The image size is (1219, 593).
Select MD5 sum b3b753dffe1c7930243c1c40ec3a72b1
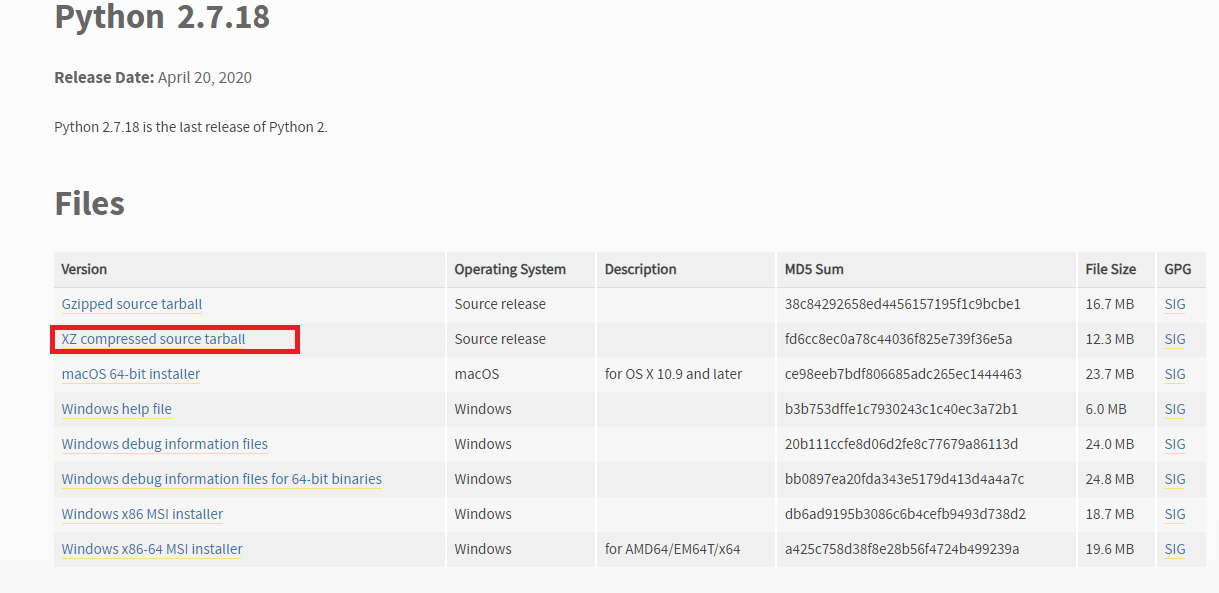[901, 409]
